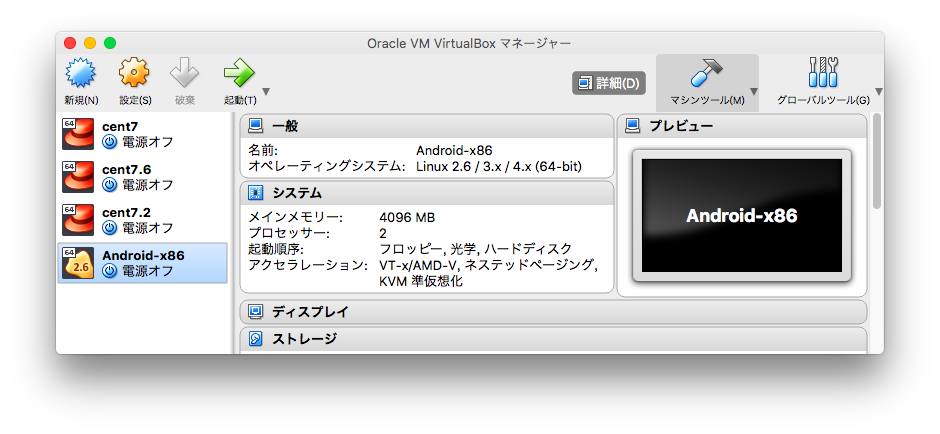Open the 起動(T) dropdown arrow
940x434 pixels.
(x=266, y=92)
